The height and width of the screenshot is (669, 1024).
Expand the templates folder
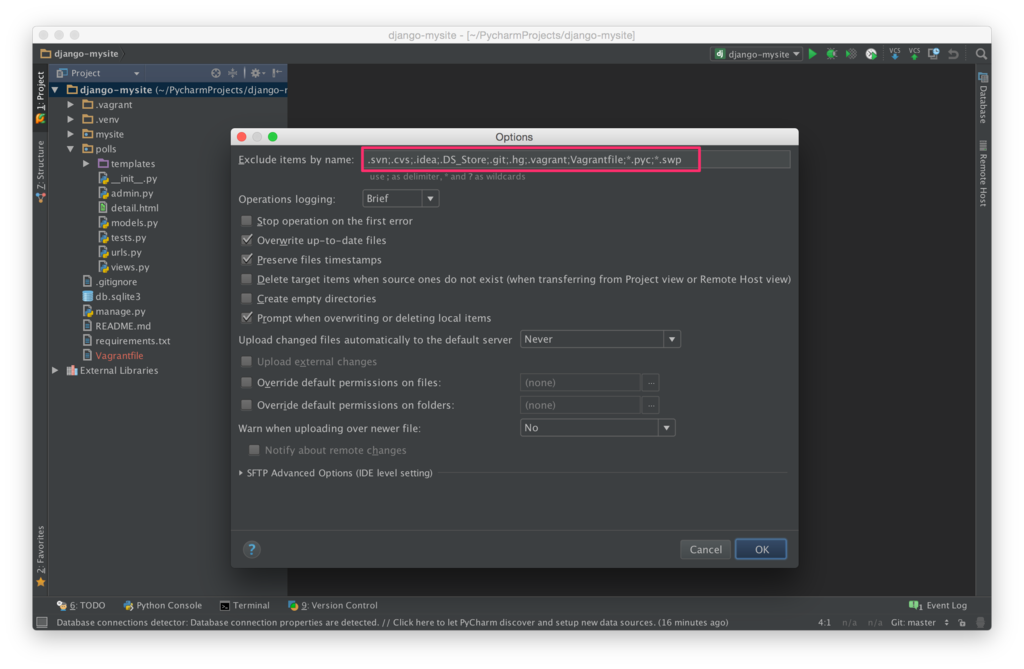coord(86,163)
